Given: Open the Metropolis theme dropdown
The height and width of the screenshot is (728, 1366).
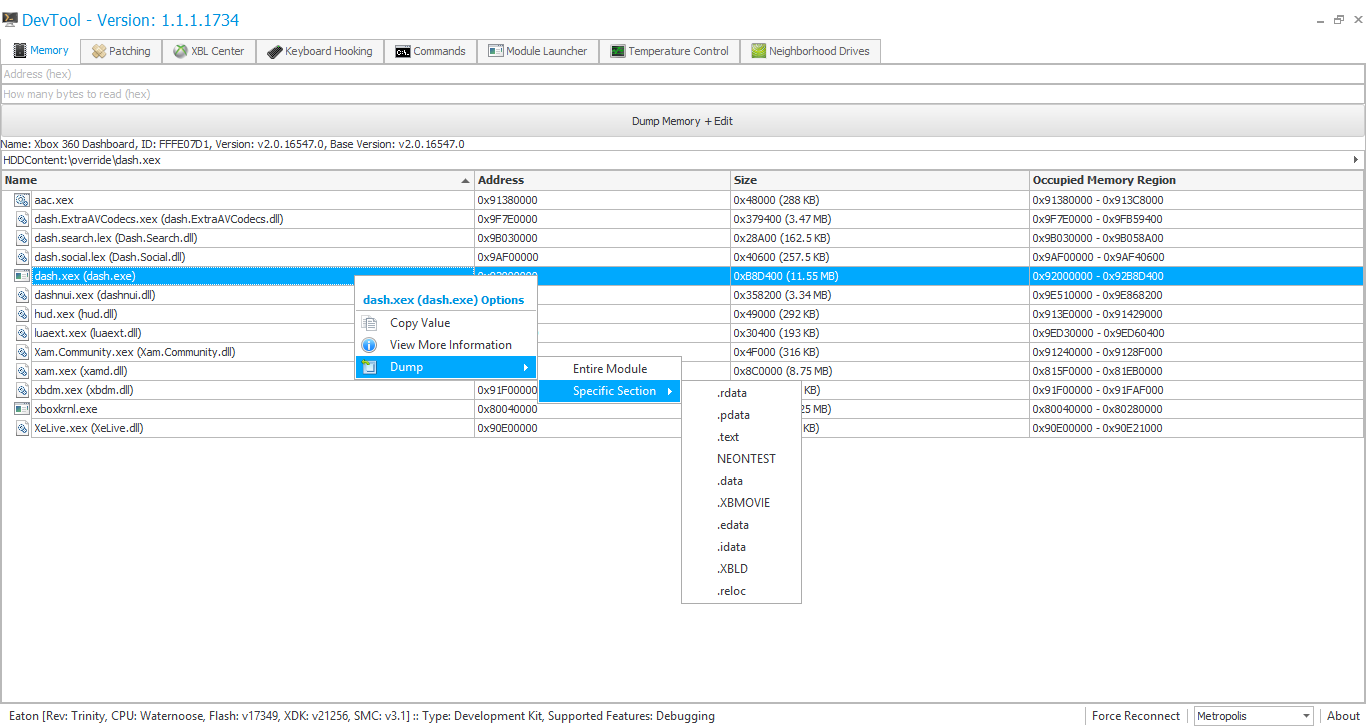Looking at the screenshot, I should point(1253,716).
